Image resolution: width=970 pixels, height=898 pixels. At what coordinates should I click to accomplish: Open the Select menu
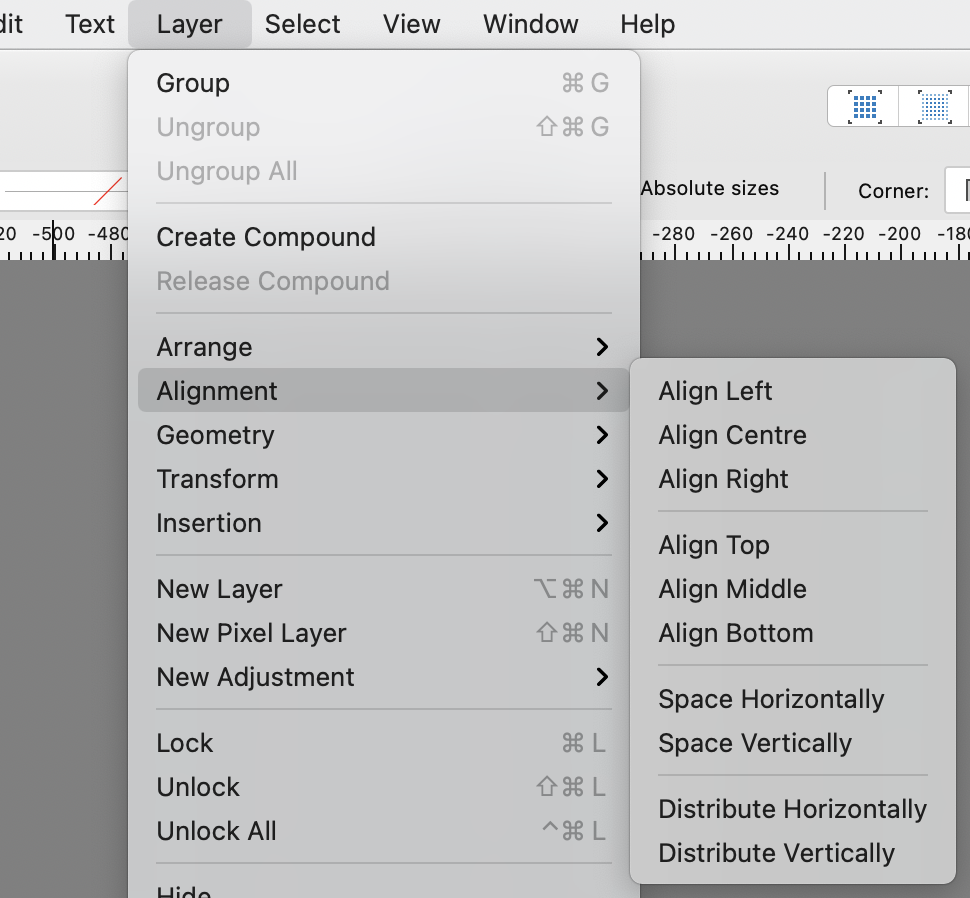click(x=302, y=24)
